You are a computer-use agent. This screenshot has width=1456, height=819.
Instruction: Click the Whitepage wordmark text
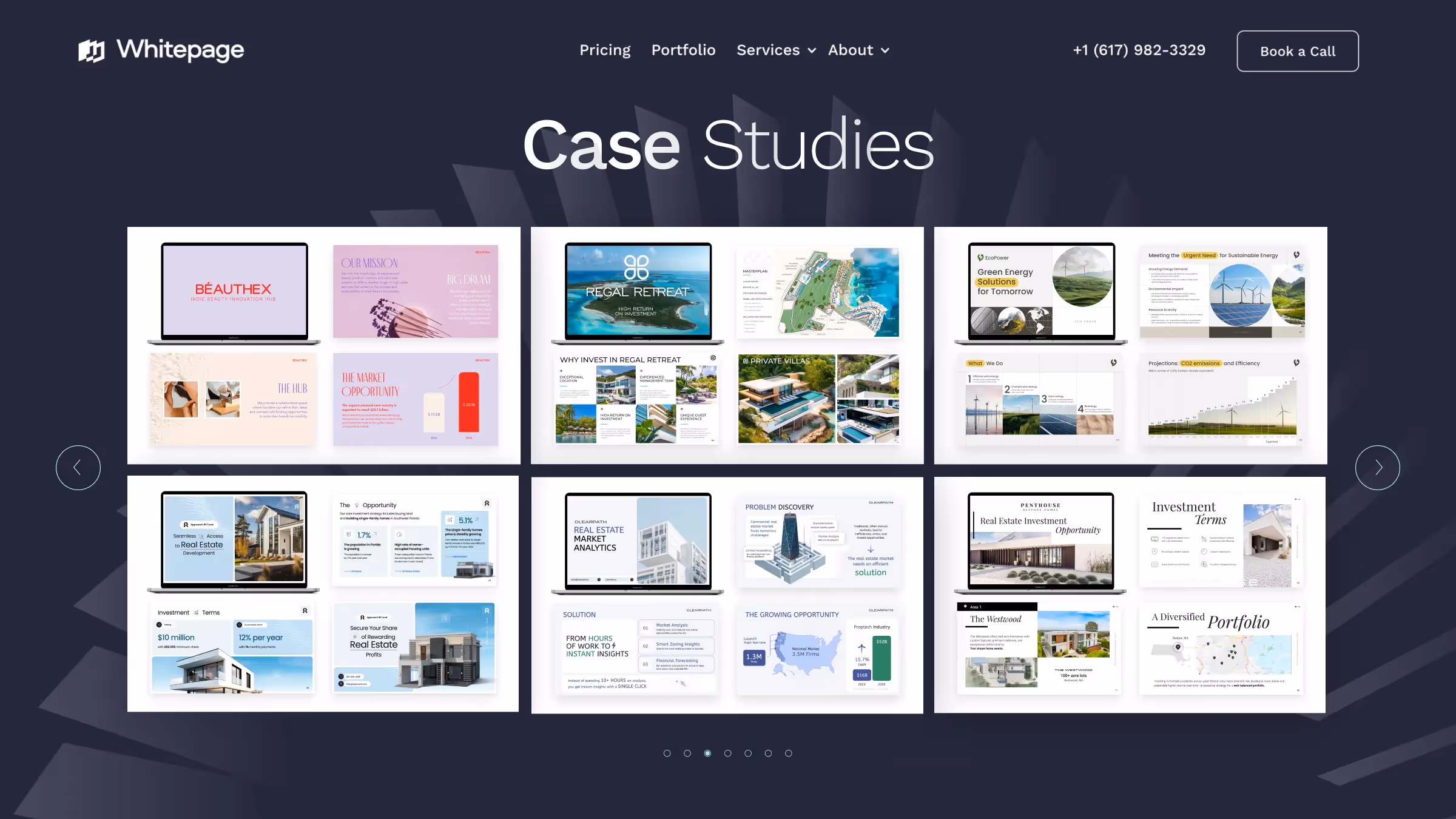180,50
